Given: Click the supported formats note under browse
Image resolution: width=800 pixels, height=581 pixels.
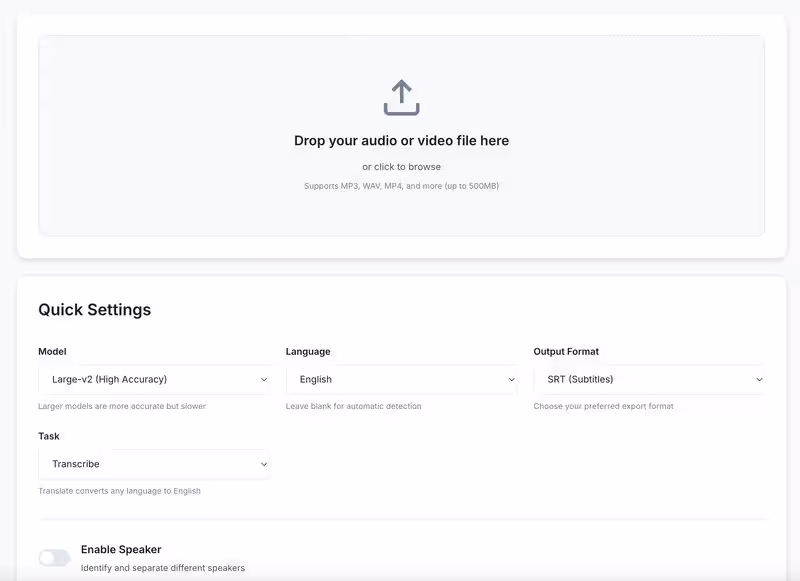Looking at the screenshot, I should coord(401,186).
